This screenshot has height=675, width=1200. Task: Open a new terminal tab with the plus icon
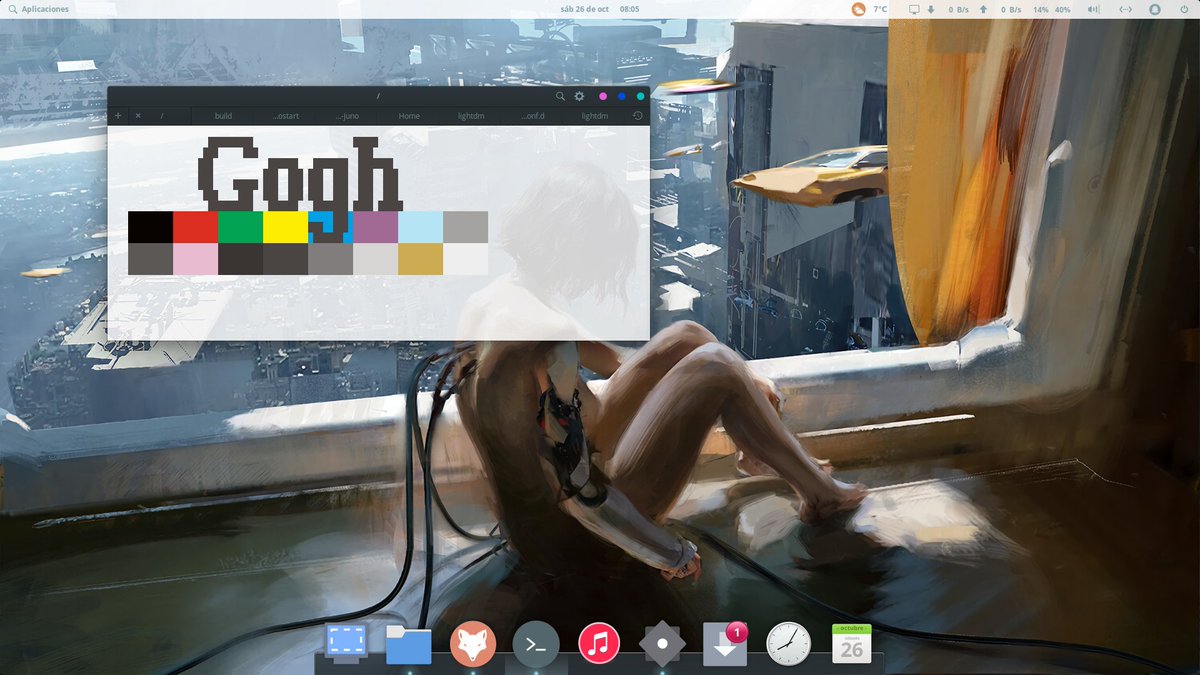tap(118, 116)
